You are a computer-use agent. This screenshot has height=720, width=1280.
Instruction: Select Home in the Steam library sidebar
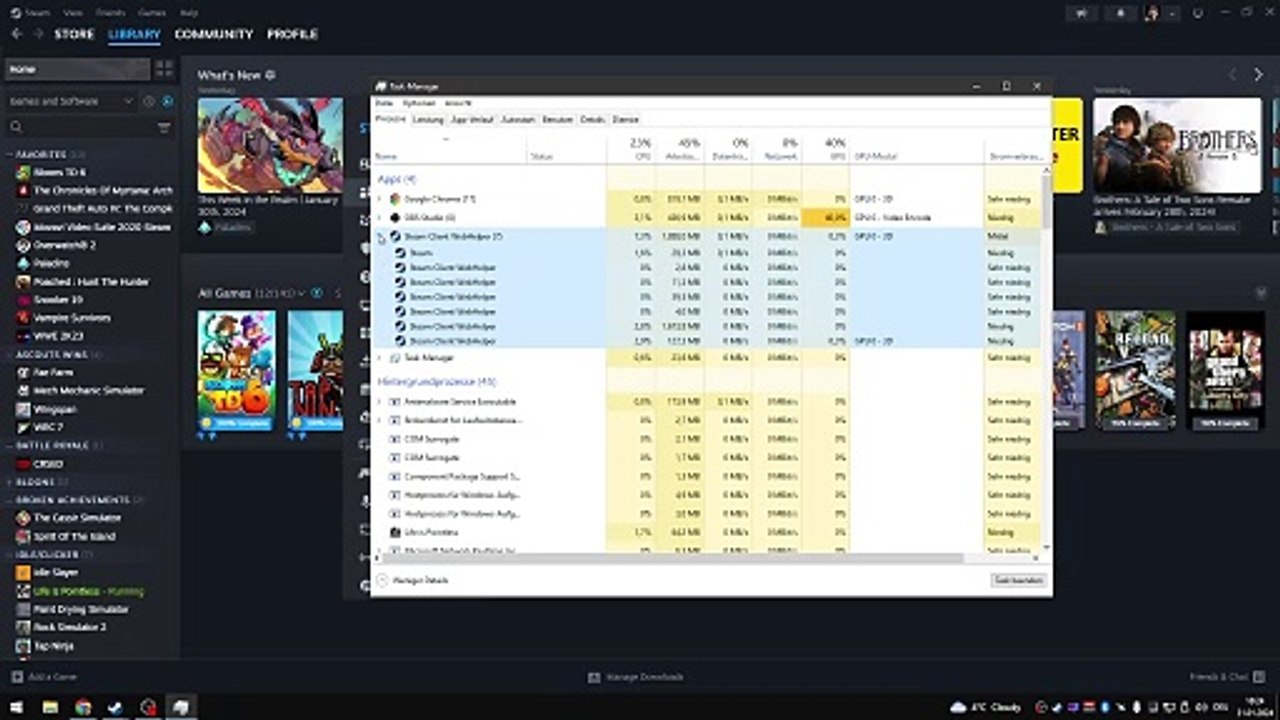point(77,69)
